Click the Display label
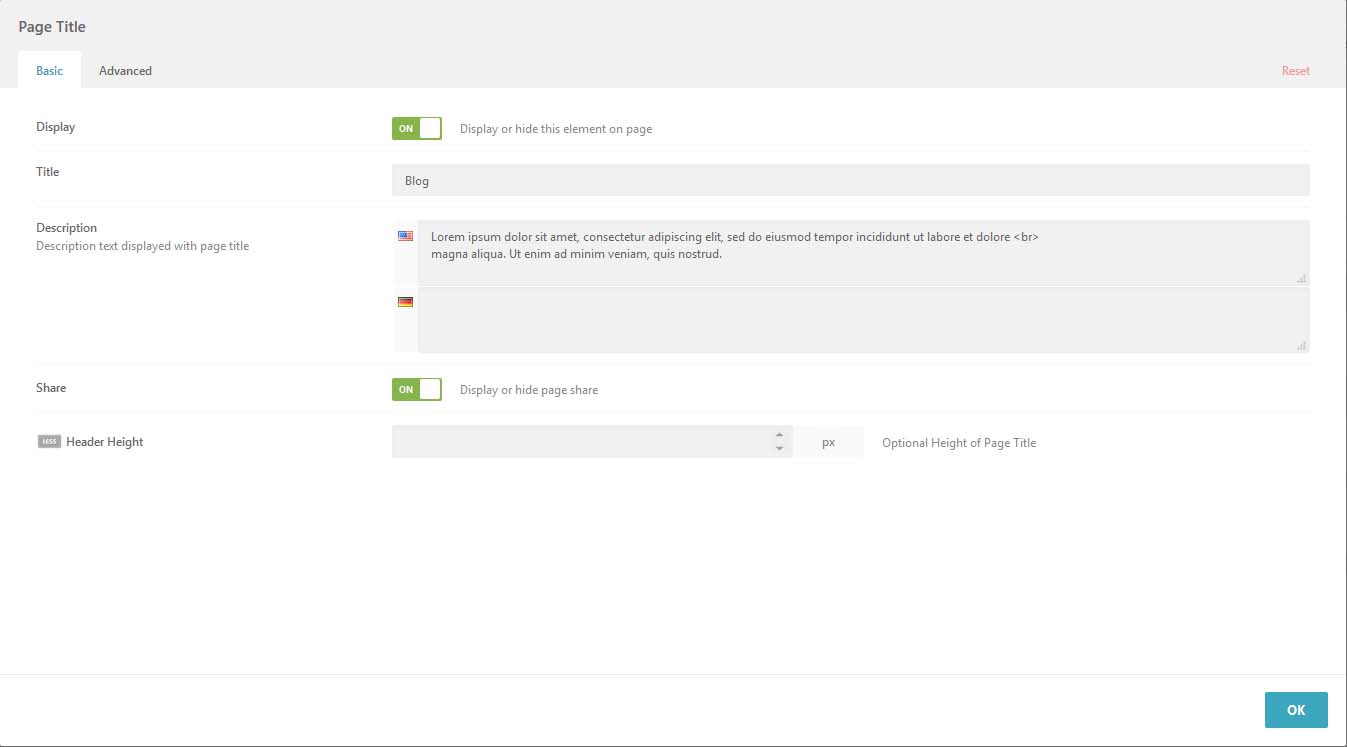1347x747 pixels. (x=55, y=127)
